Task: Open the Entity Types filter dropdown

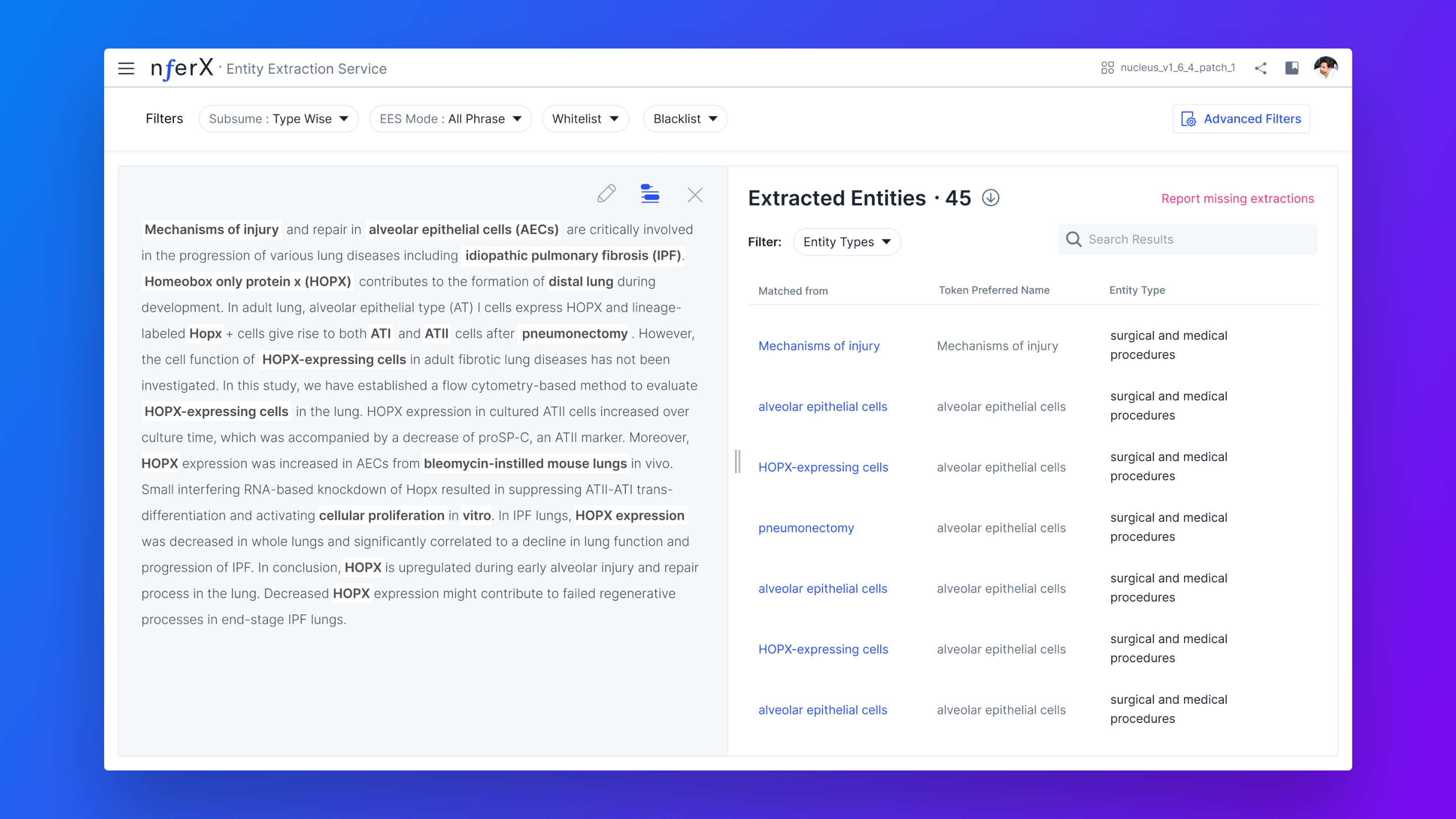Action: pyautogui.click(x=847, y=242)
